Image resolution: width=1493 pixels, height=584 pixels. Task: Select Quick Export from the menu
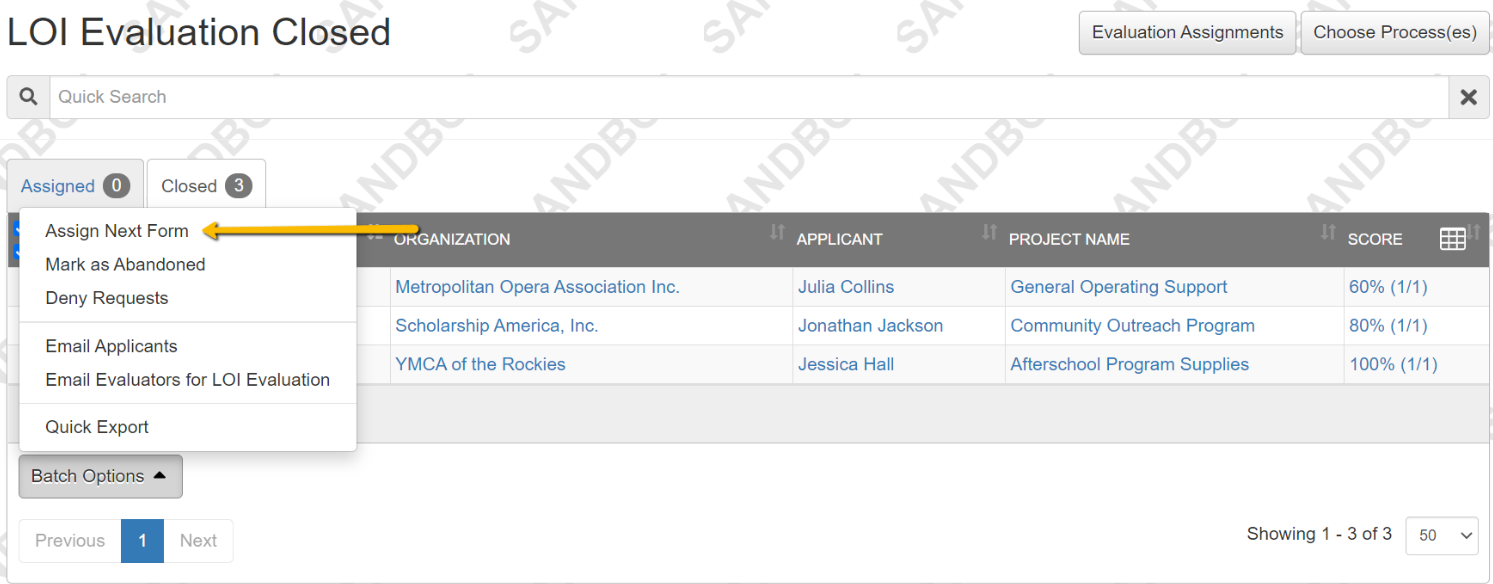[x=96, y=426]
